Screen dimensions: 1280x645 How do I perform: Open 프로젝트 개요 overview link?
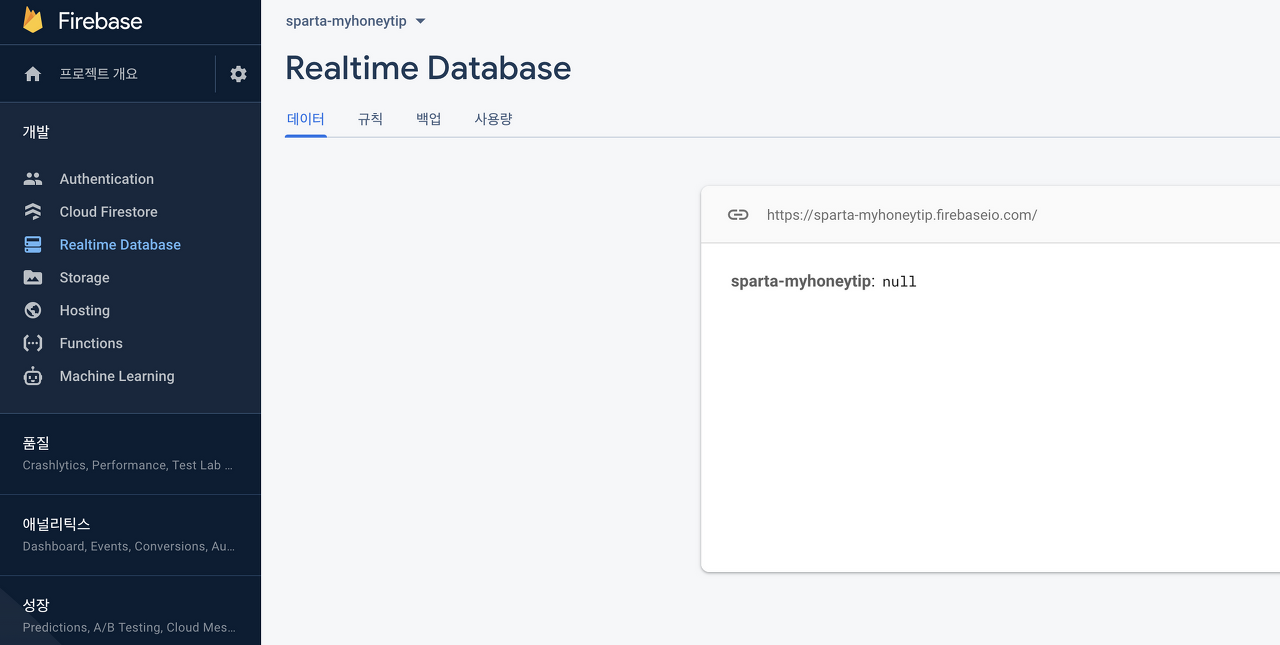[x=99, y=74]
